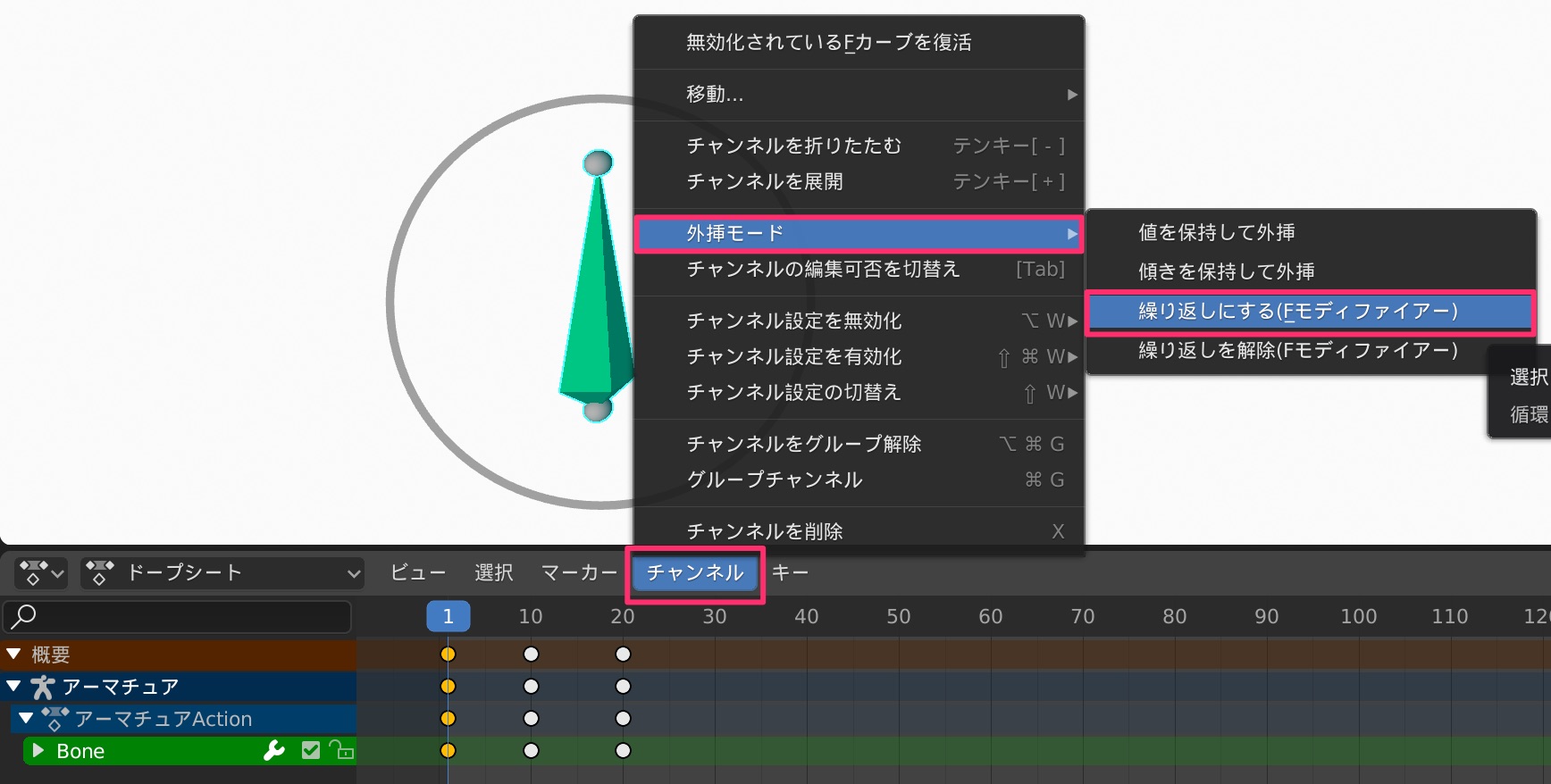Click the channel search field

tap(177, 616)
